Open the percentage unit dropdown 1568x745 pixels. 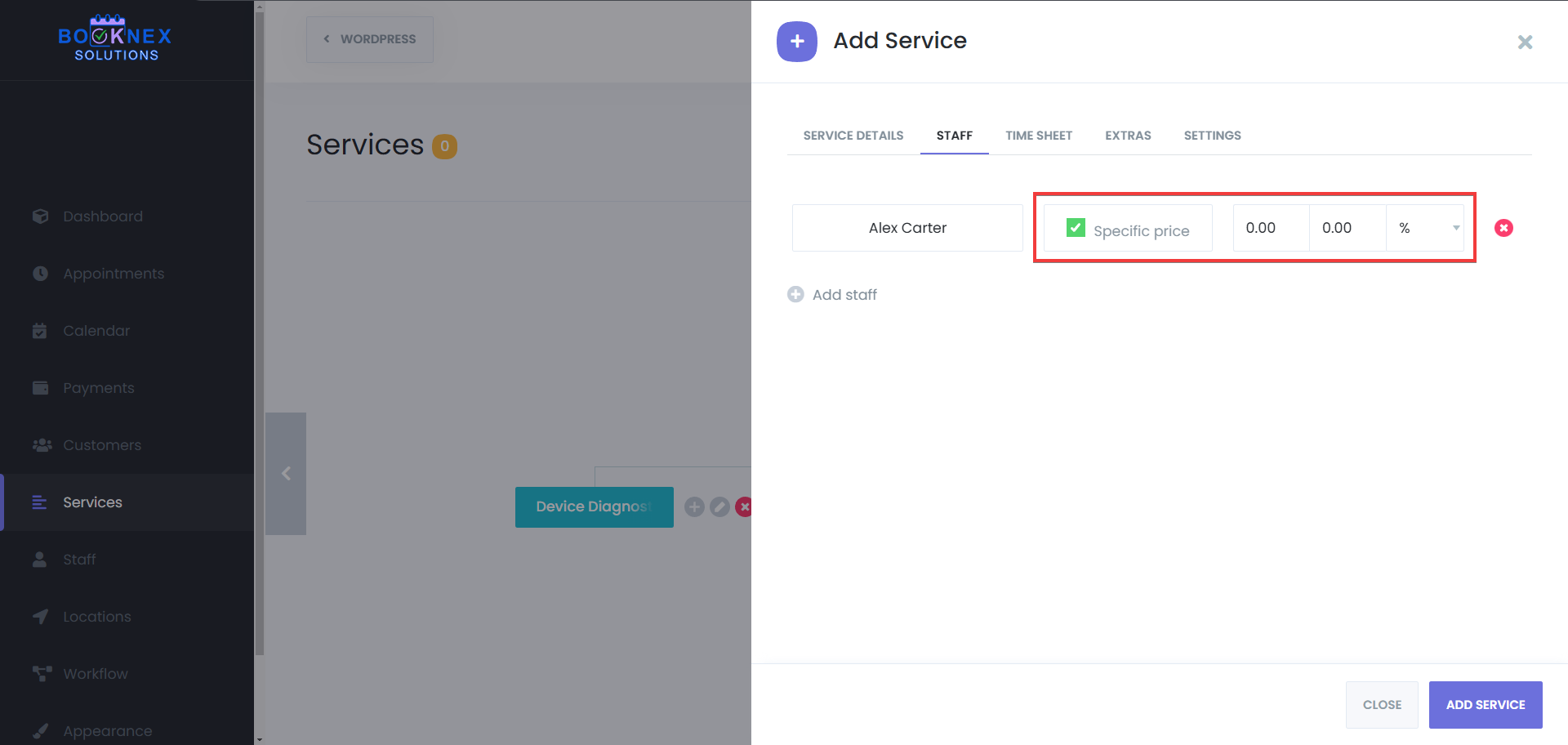pyautogui.click(x=1426, y=228)
